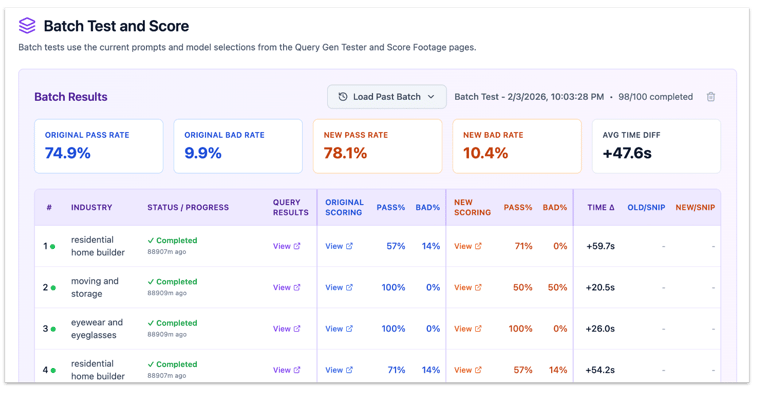Viewport: 768px width, 403px height.
Task: View new scoring for moving and storage
Action: click(468, 287)
